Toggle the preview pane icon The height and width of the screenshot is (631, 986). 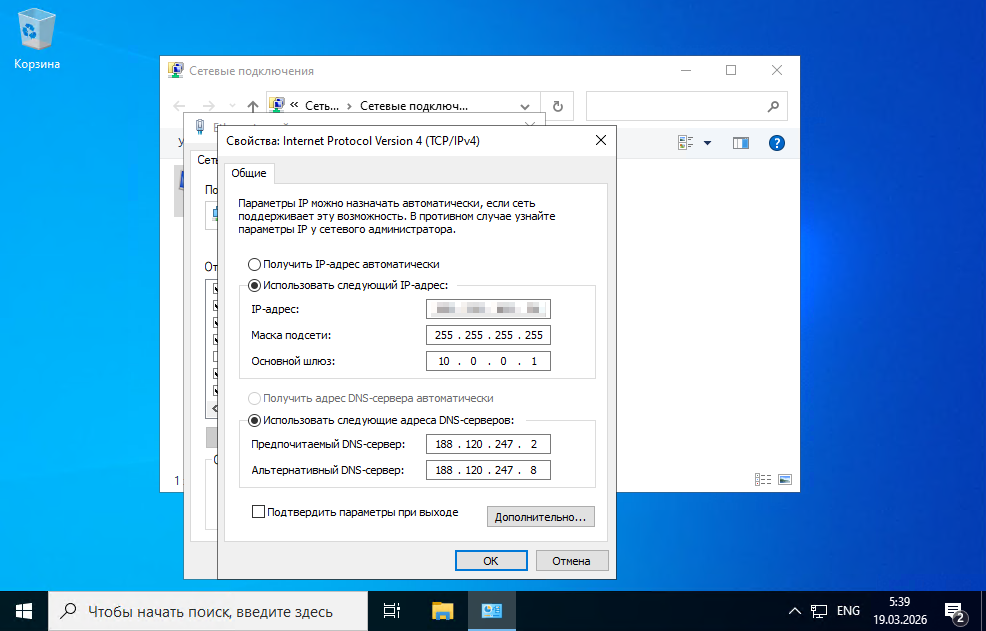pyautogui.click(x=740, y=143)
